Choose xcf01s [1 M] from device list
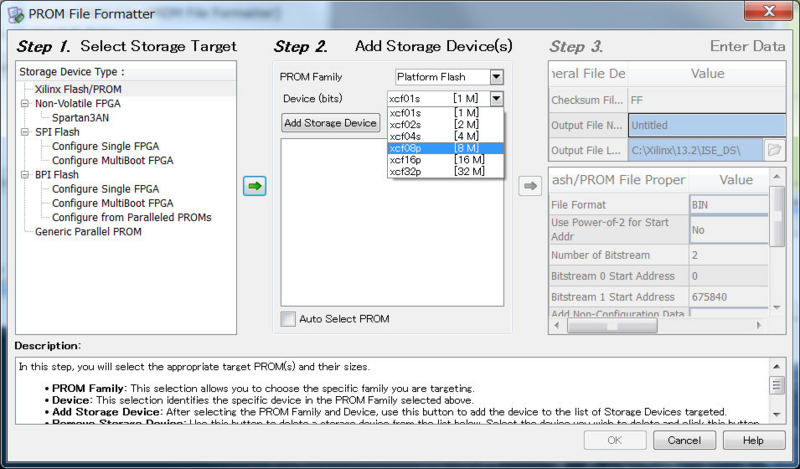Viewport: 800px width, 469px height. click(445, 113)
